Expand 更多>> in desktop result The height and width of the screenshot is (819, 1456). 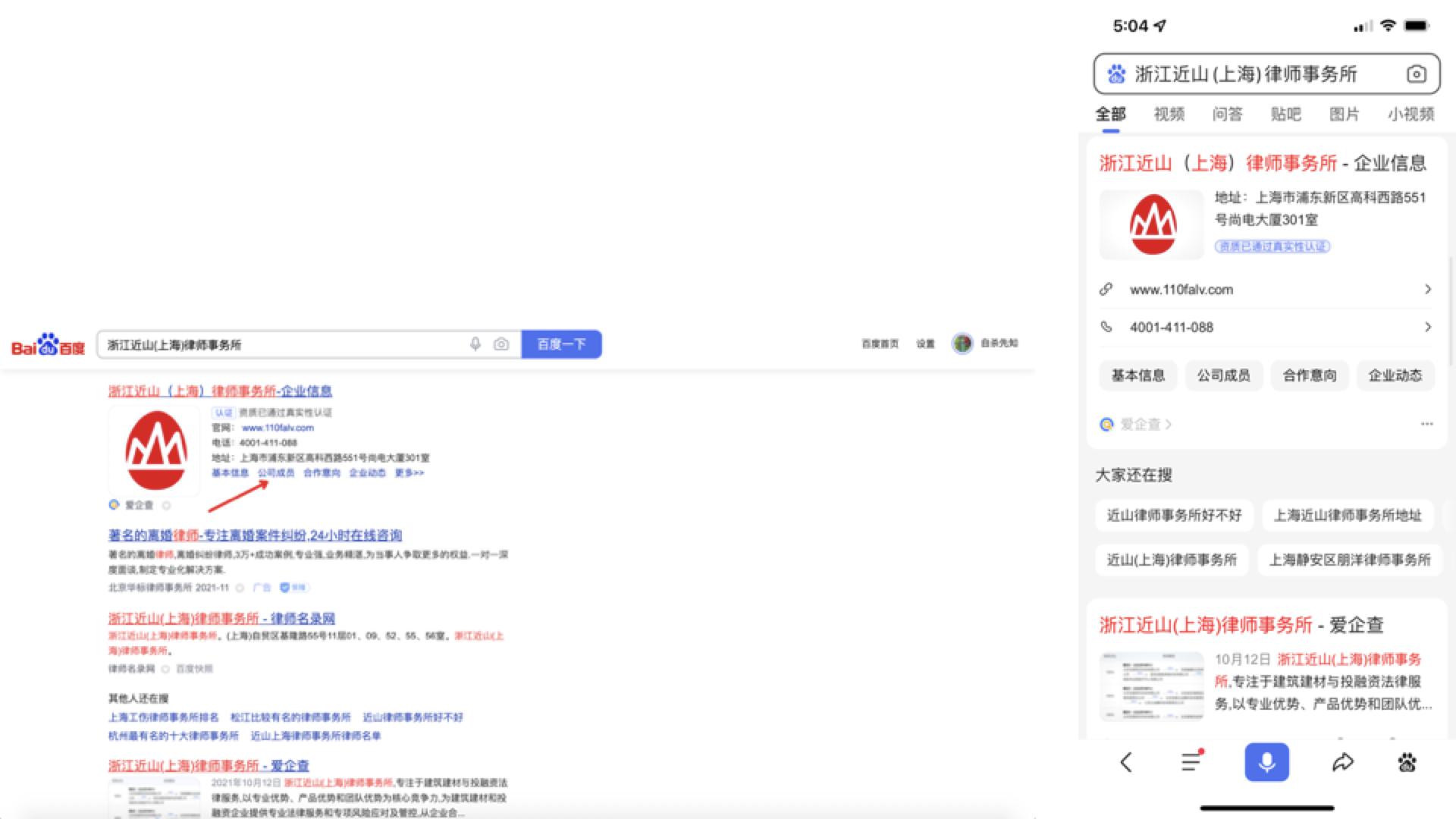coord(409,472)
